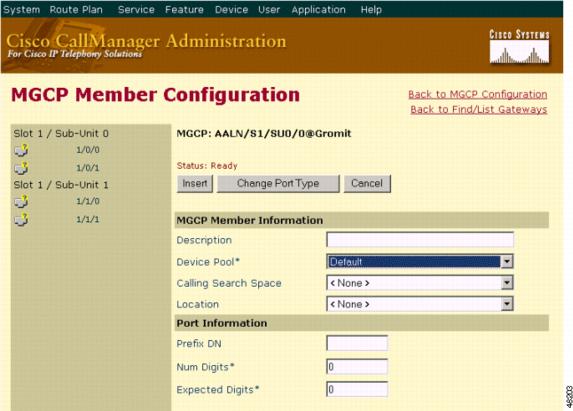Open the Device Pool dropdown
The image size is (573, 411).
point(420,262)
